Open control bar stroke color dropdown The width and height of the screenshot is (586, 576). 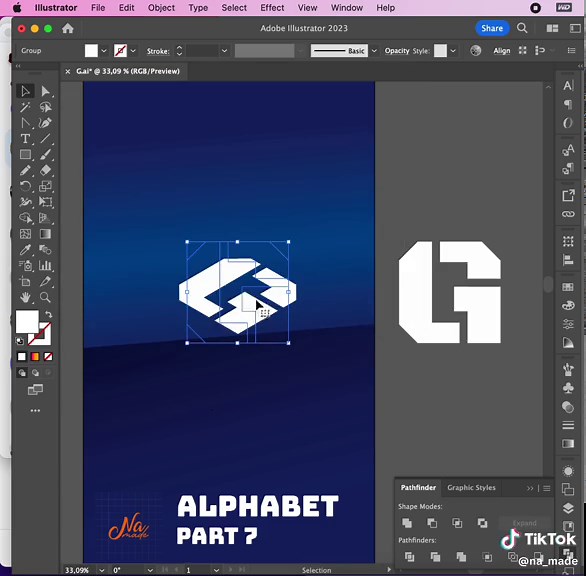click(x=133, y=51)
